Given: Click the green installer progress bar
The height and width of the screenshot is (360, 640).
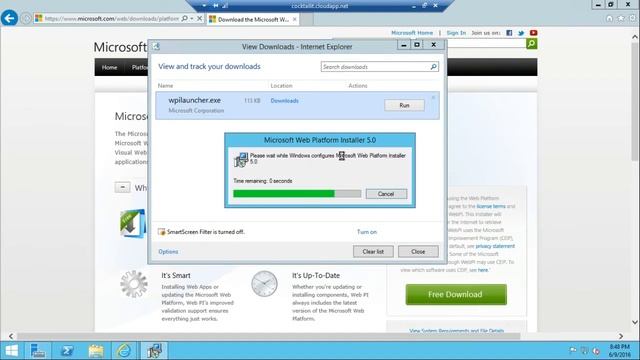Looking at the screenshot, I should [x=297, y=193].
